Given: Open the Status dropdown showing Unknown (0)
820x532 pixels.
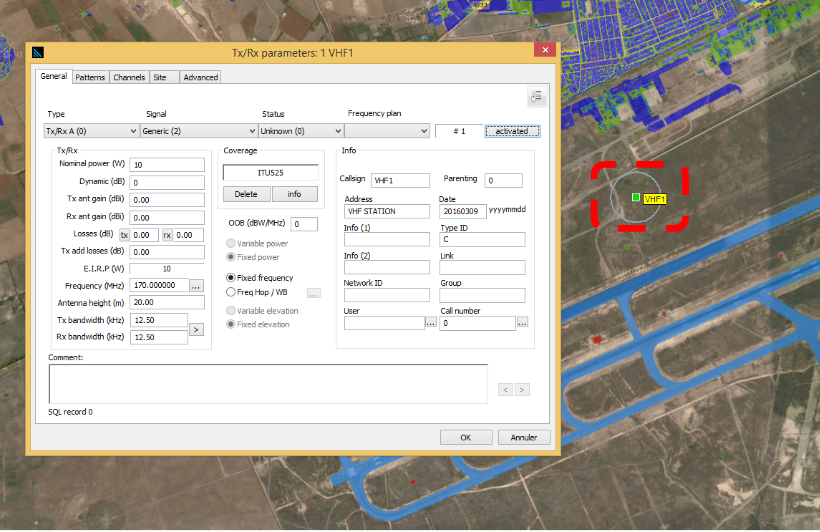Looking at the screenshot, I should [300, 131].
